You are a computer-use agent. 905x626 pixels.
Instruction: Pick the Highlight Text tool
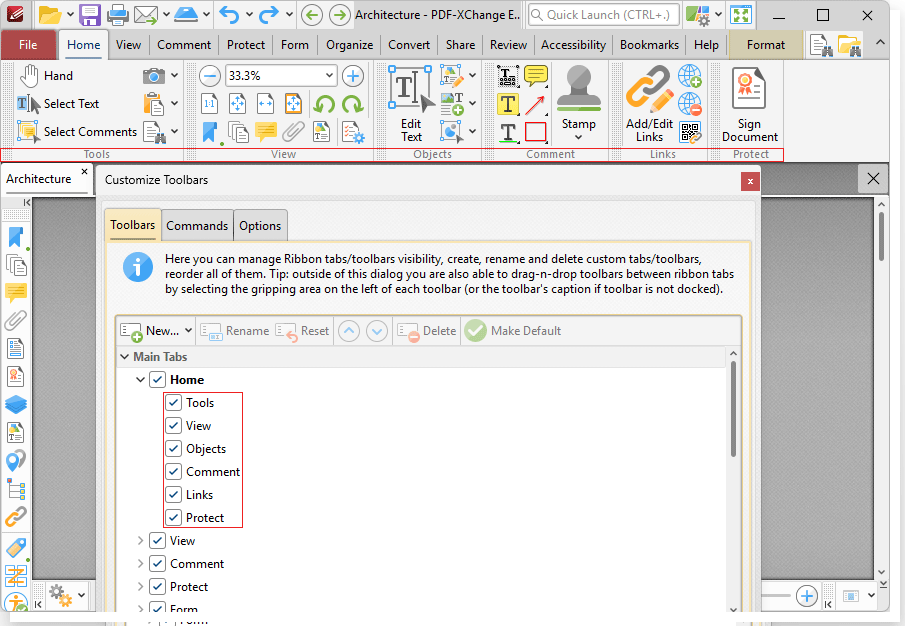(508, 104)
